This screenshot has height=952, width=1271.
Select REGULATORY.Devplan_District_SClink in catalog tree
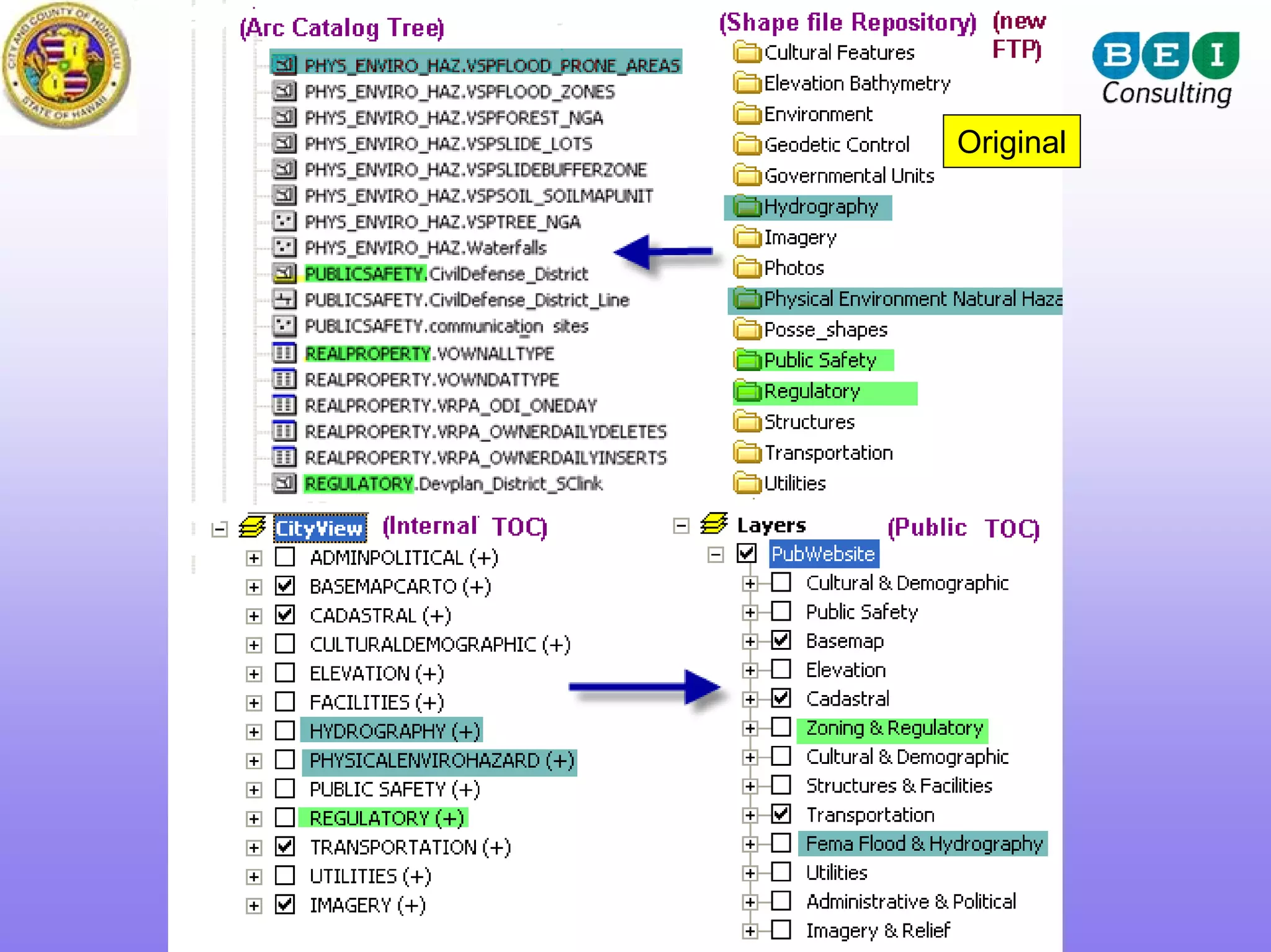(453, 483)
